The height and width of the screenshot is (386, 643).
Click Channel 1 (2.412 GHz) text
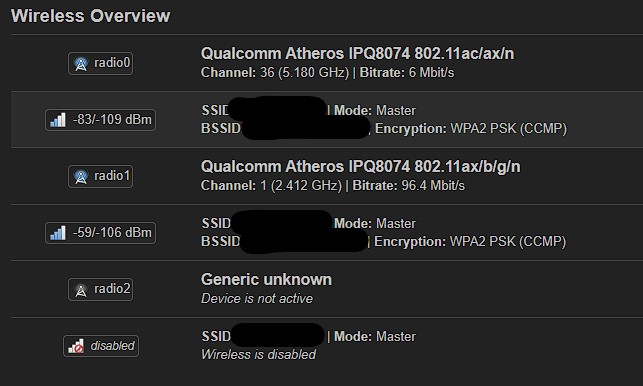pyautogui.click(x=271, y=185)
